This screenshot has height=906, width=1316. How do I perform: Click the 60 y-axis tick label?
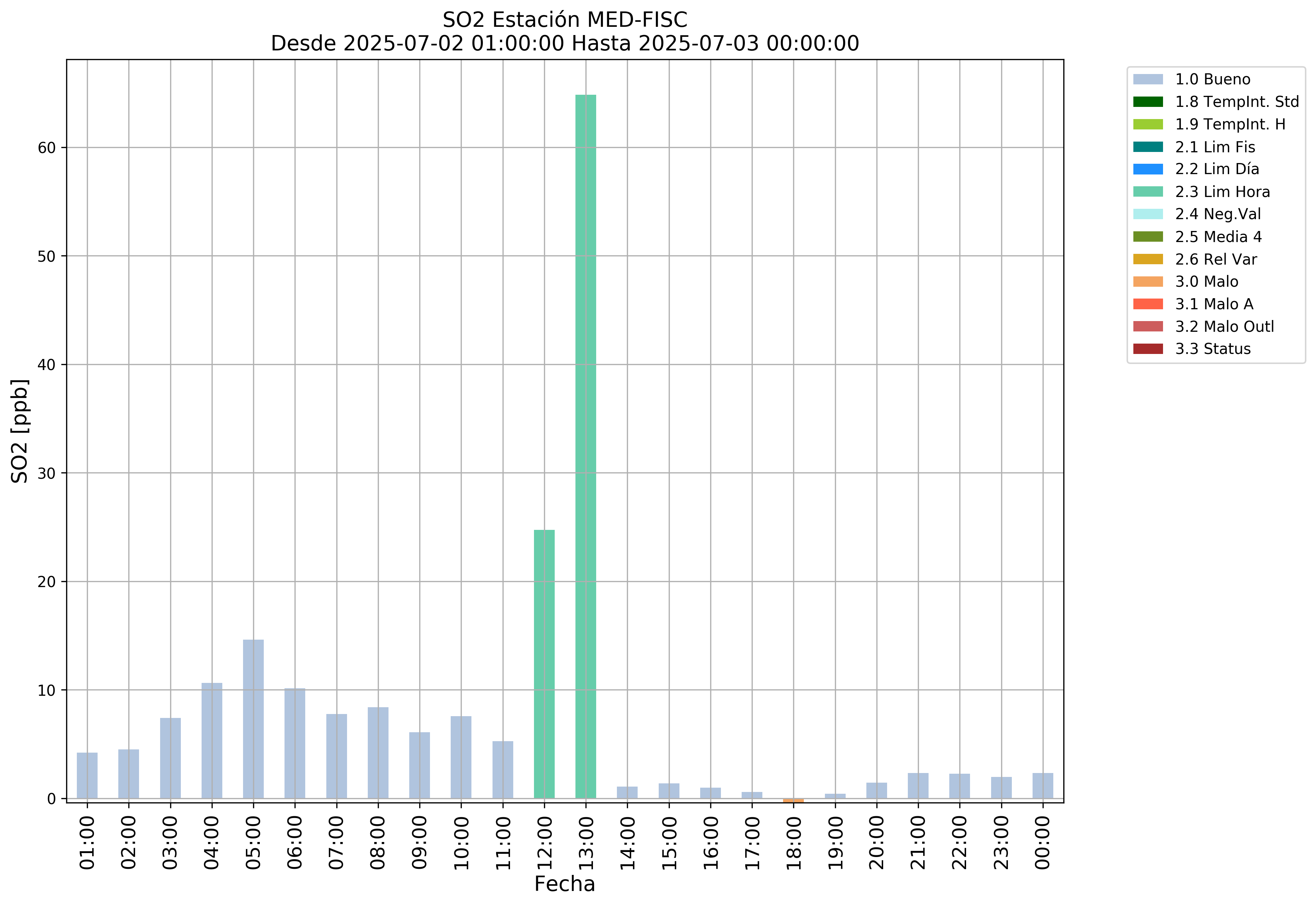click(x=47, y=148)
